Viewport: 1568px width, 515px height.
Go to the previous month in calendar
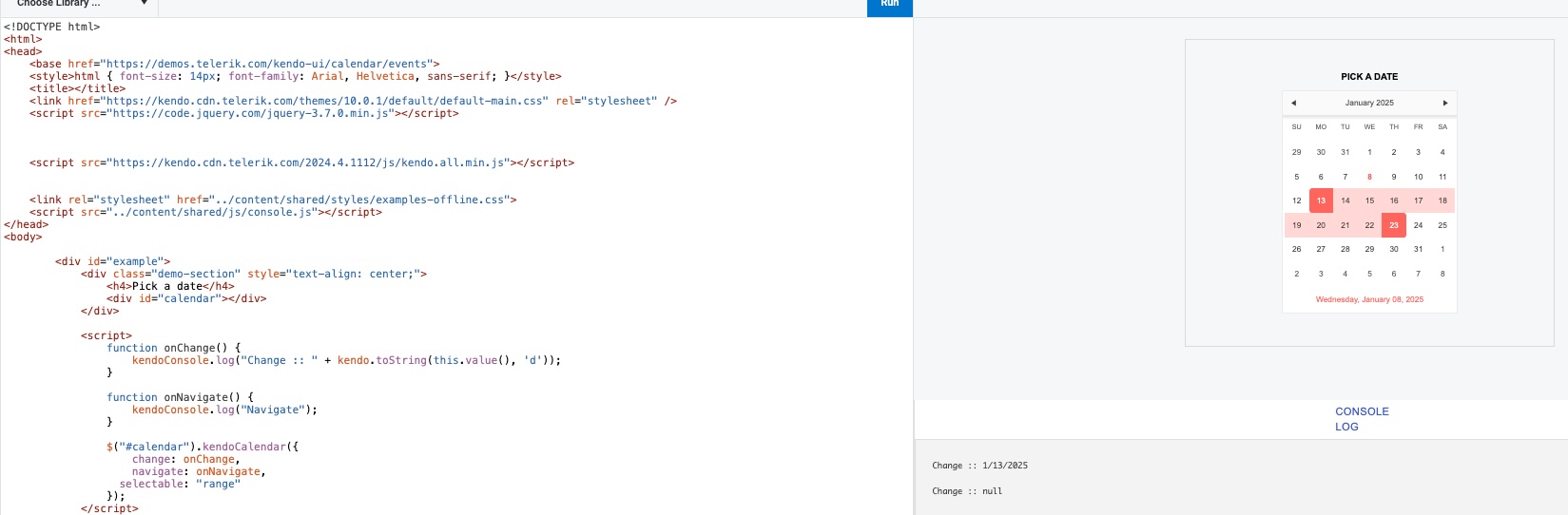[x=1293, y=103]
